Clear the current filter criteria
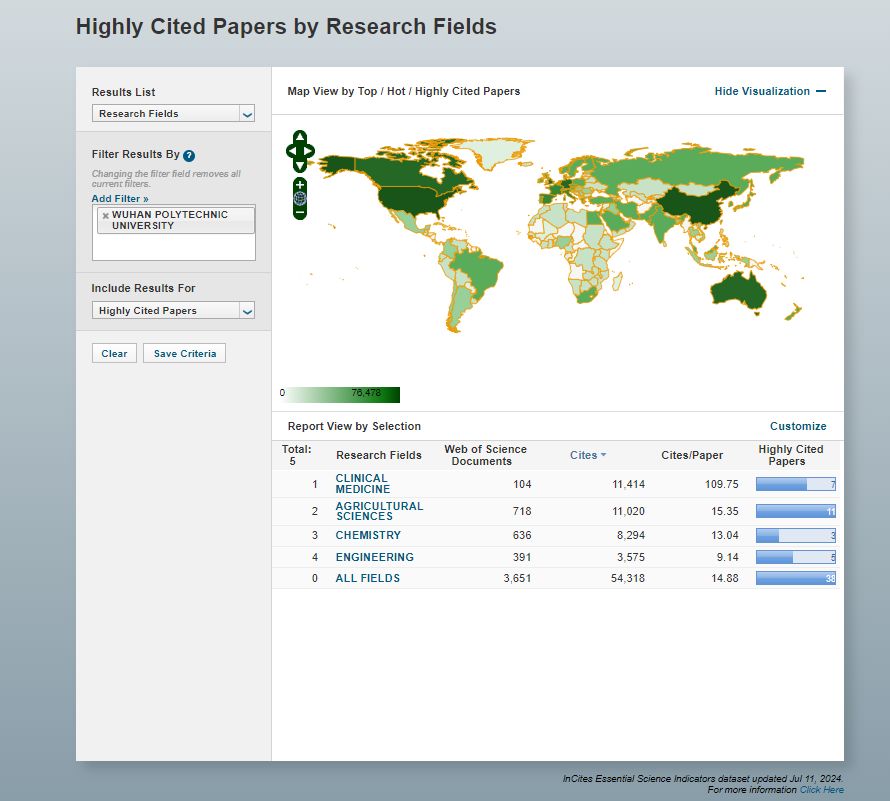The image size is (890, 801). click(114, 353)
